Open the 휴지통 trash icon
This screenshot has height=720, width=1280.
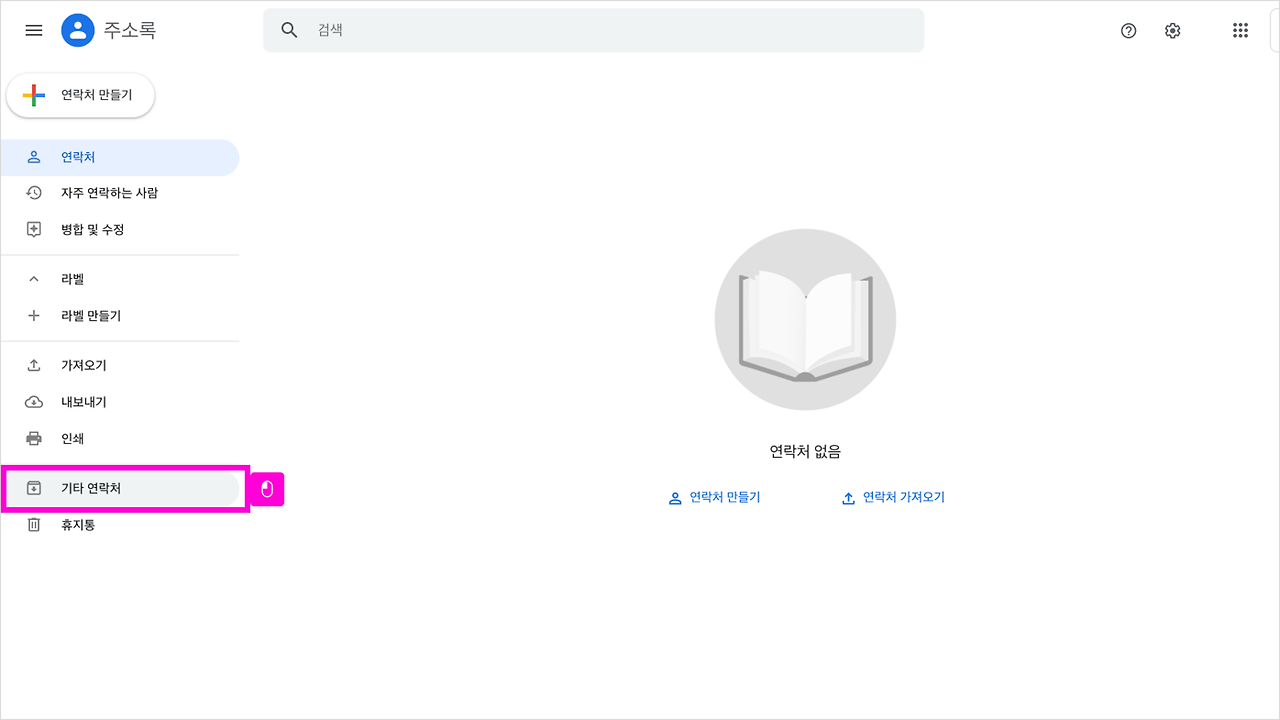33,524
